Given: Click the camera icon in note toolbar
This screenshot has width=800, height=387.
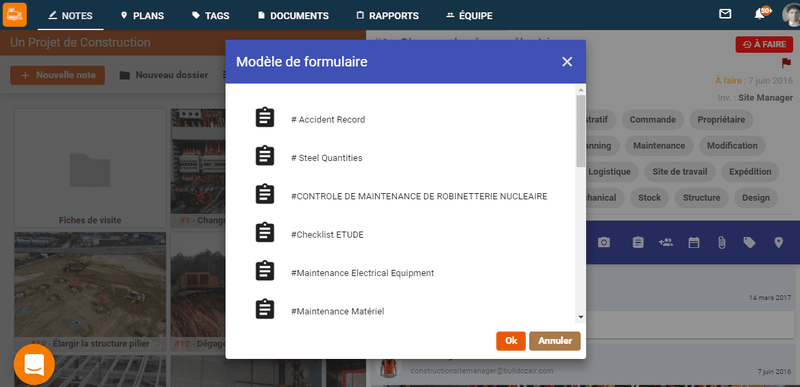Looking at the screenshot, I should (x=604, y=243).
